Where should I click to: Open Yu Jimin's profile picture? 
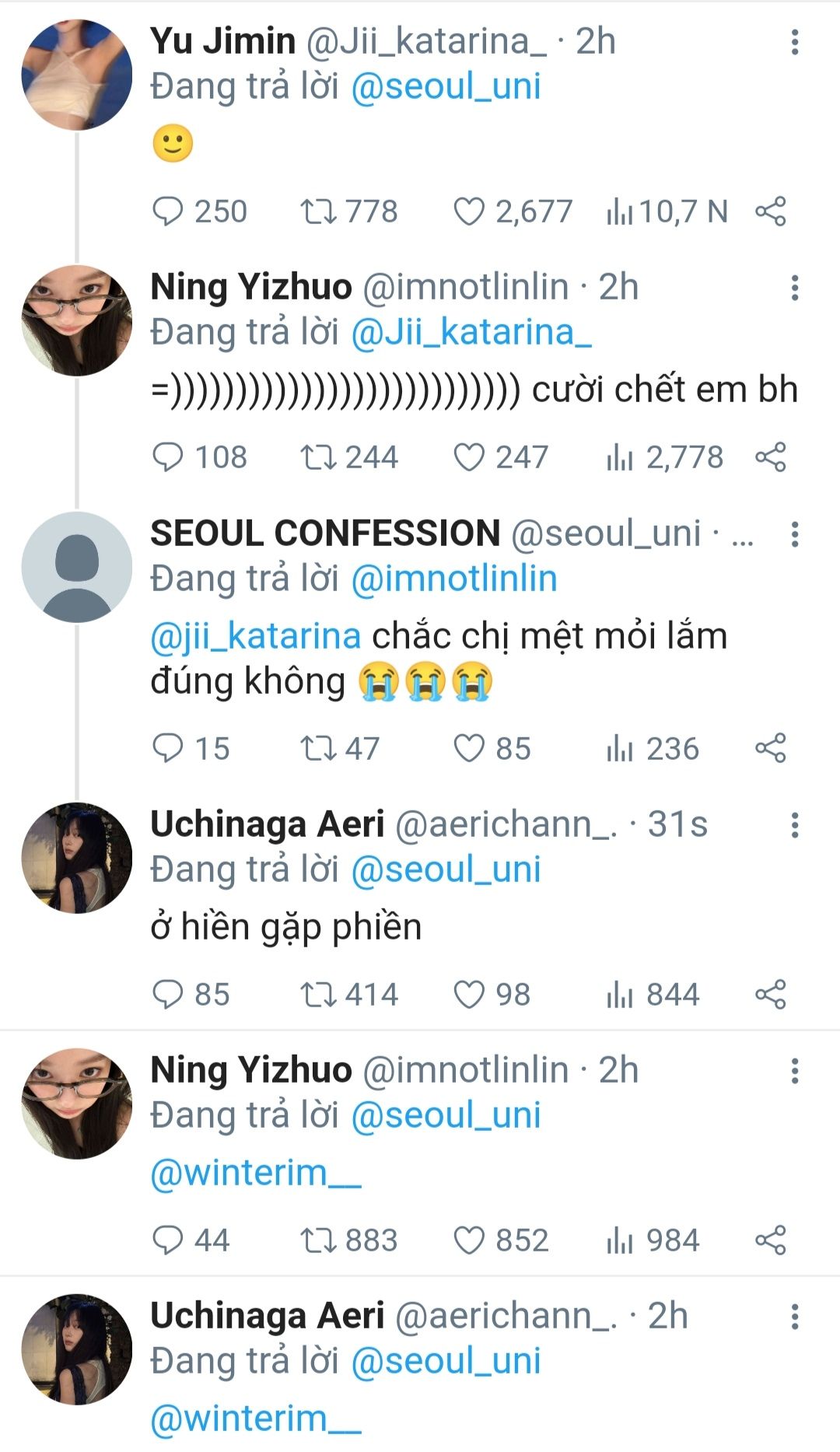76,75
